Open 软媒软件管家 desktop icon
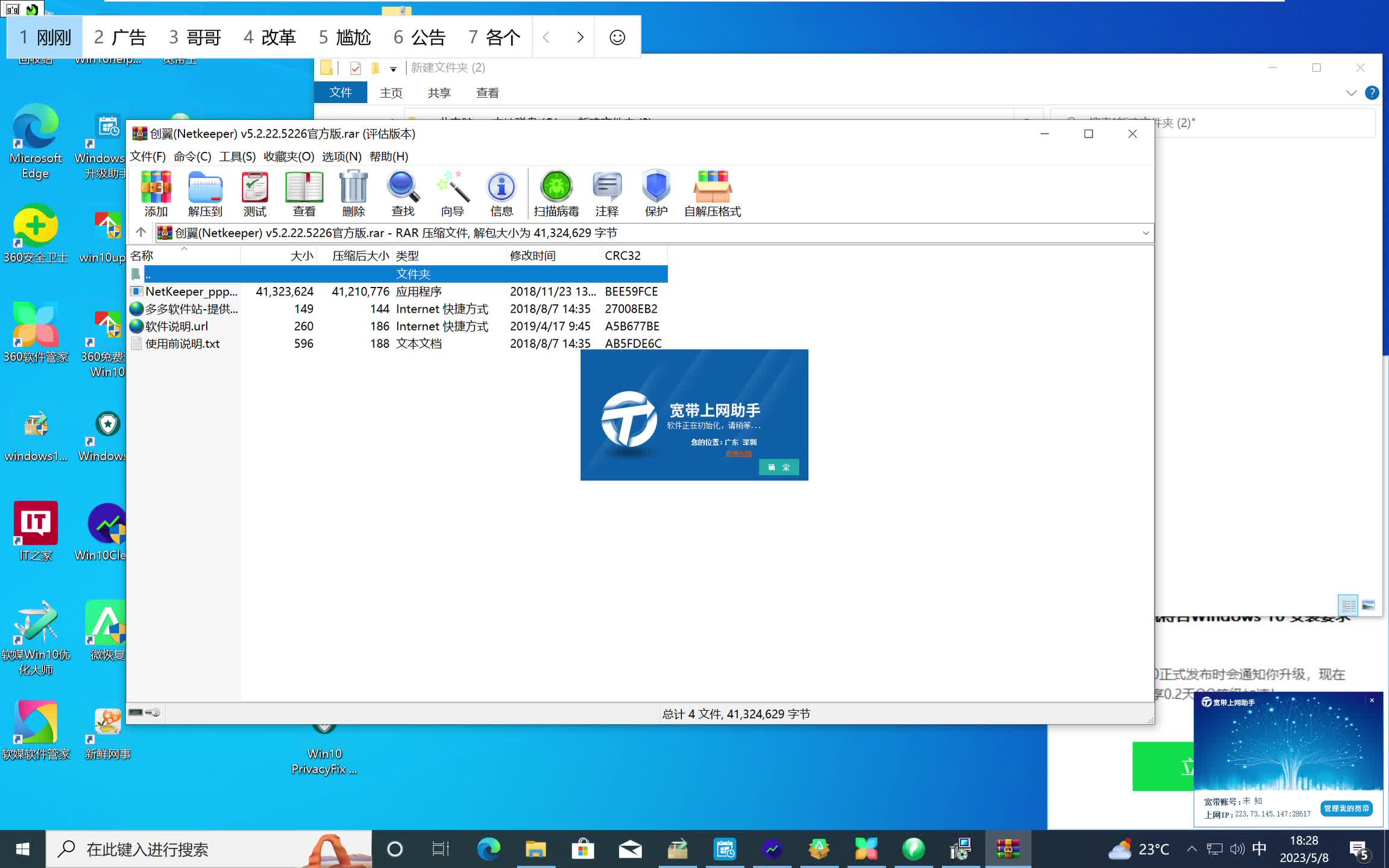Viewport: 1389px width, 868px height. tap(36, 730)
